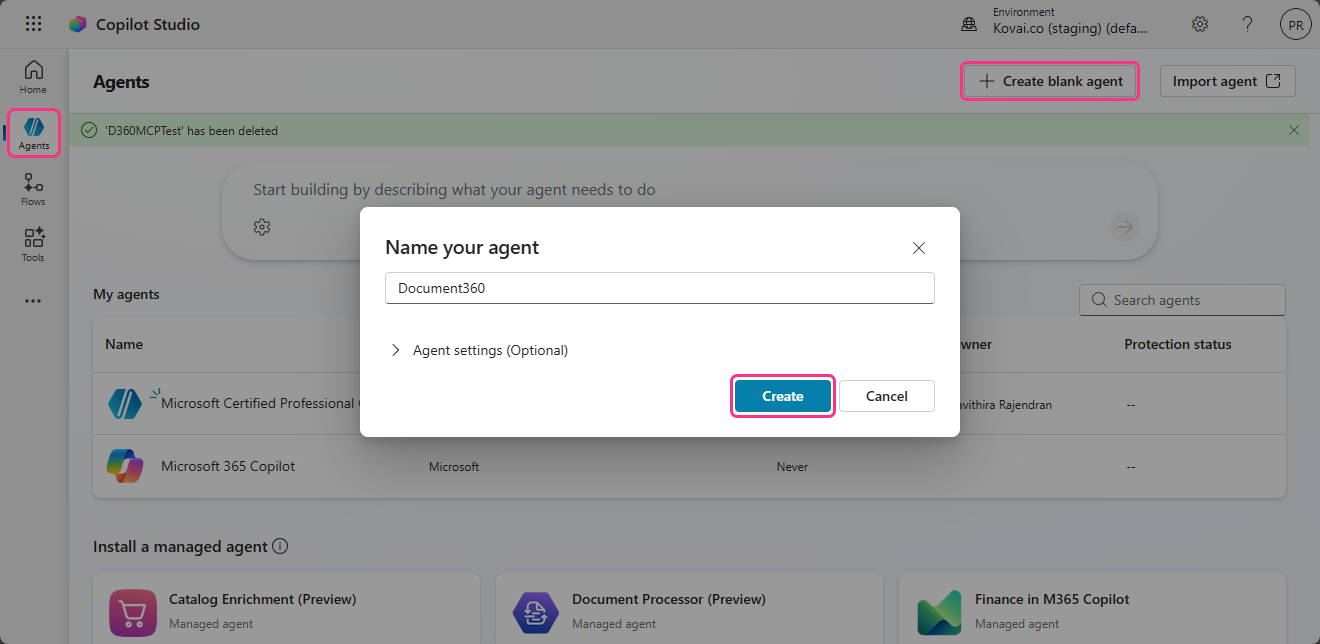Click inside the agent name field
This screenshot has height=644, width=1320.
coord(660,287)
